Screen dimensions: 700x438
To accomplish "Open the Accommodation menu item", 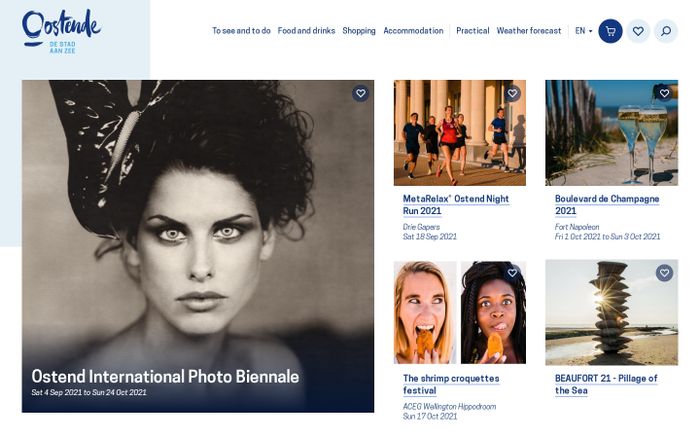I will tap(413, 31).
